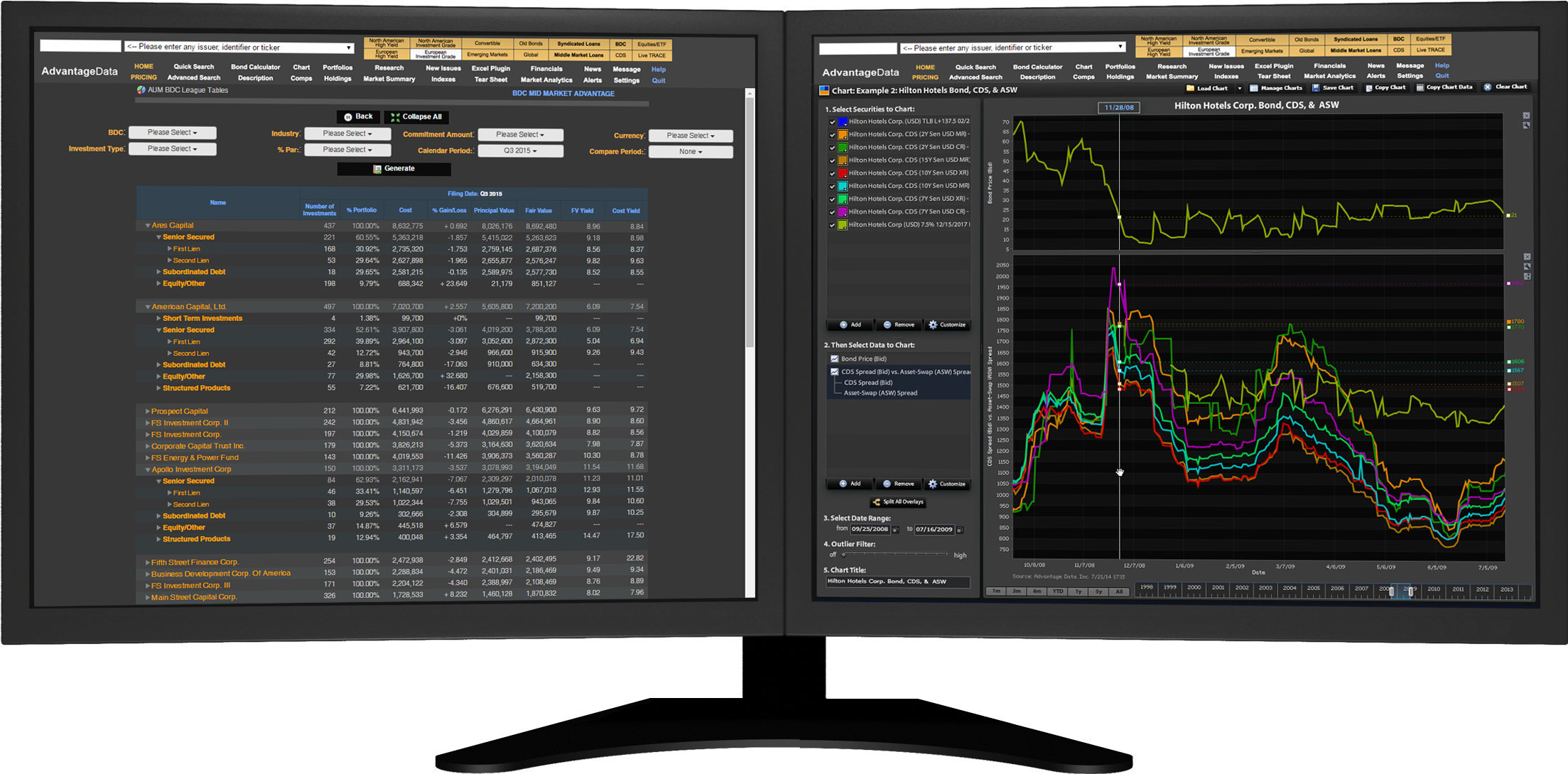Click Back button on BDC League Tables
Image resolution: width=1568 pixels, height=774 pixels.
(358, 116)
